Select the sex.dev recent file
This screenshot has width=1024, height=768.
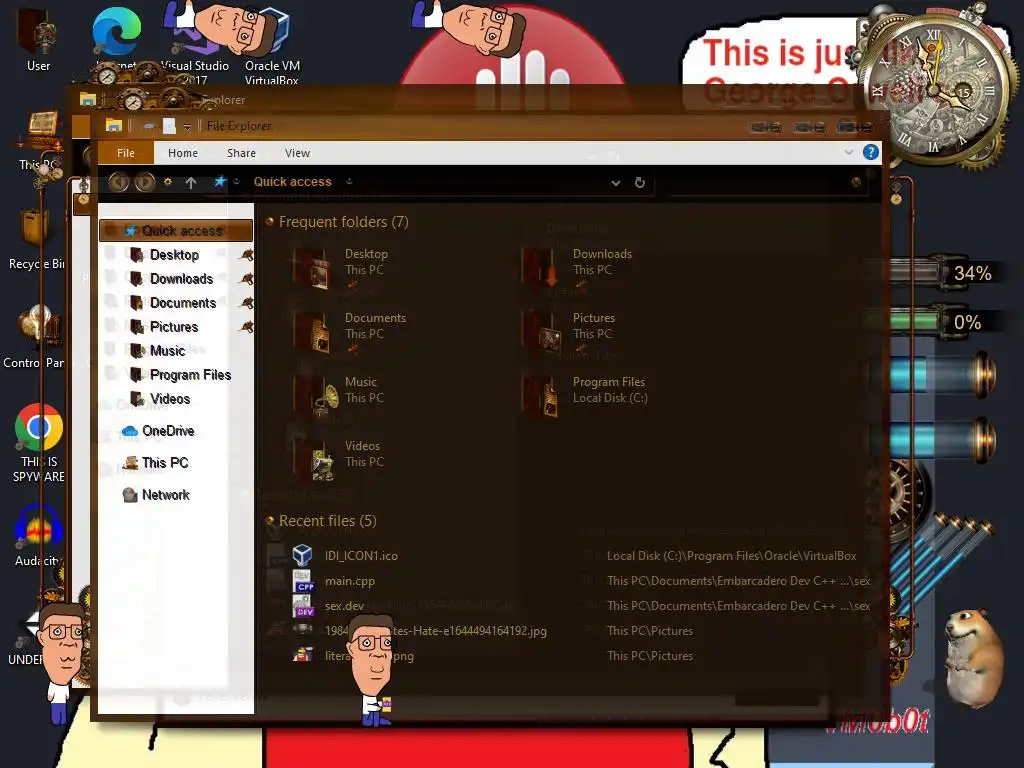344,605
